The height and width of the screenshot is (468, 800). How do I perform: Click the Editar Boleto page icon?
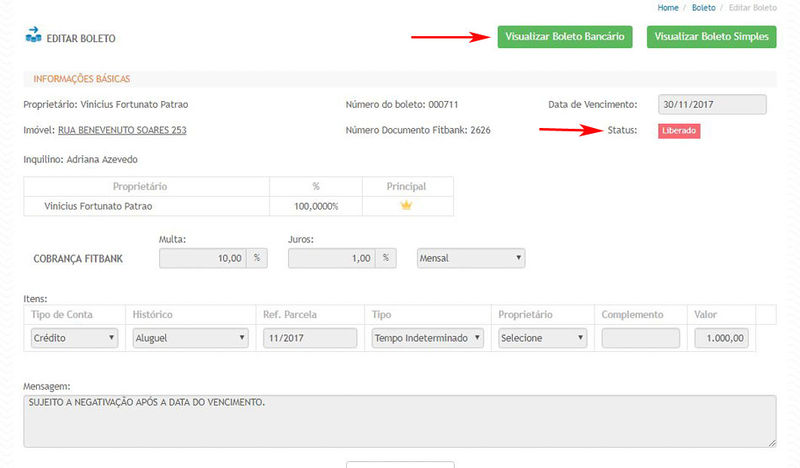pos(33,38)
